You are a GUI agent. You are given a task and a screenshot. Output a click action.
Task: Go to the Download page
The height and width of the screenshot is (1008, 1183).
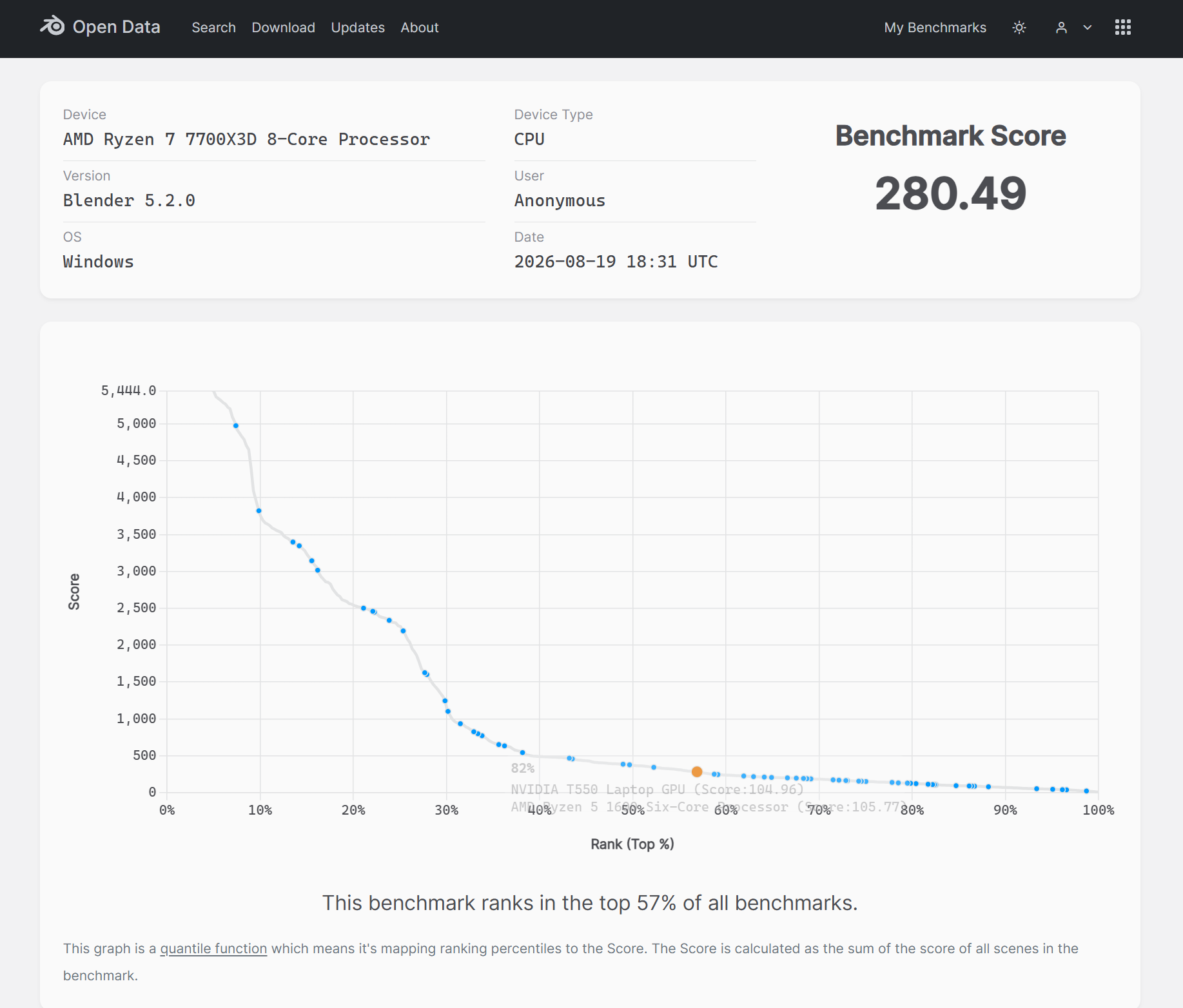(283, 28)
